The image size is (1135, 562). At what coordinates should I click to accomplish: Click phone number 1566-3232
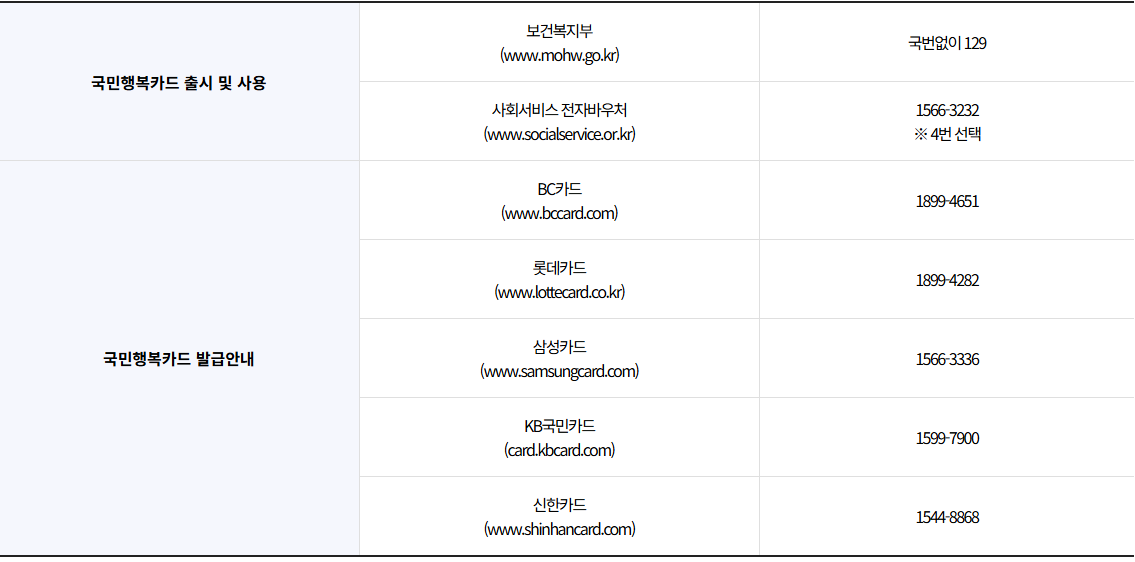coord(946,110)
